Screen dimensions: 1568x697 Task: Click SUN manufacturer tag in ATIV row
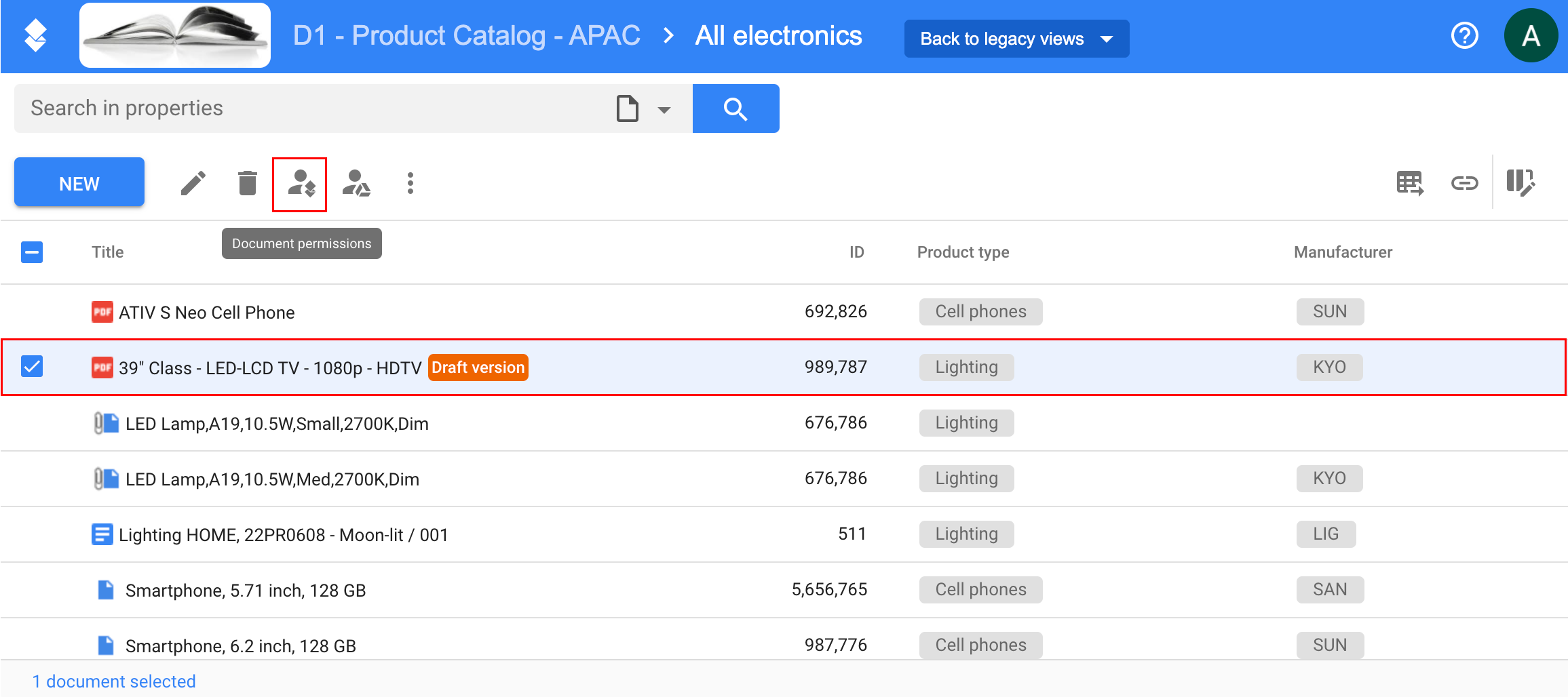pos(1330,312)
